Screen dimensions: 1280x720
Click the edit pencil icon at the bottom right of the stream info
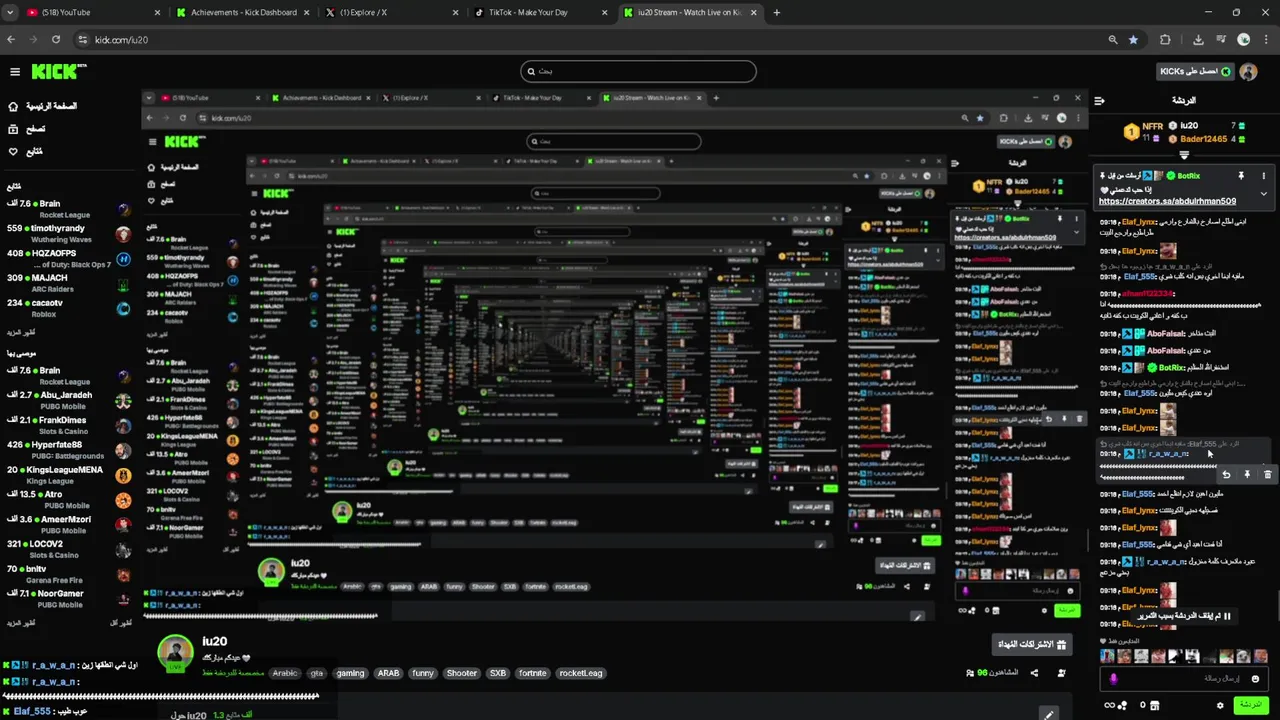(1048, 714)
